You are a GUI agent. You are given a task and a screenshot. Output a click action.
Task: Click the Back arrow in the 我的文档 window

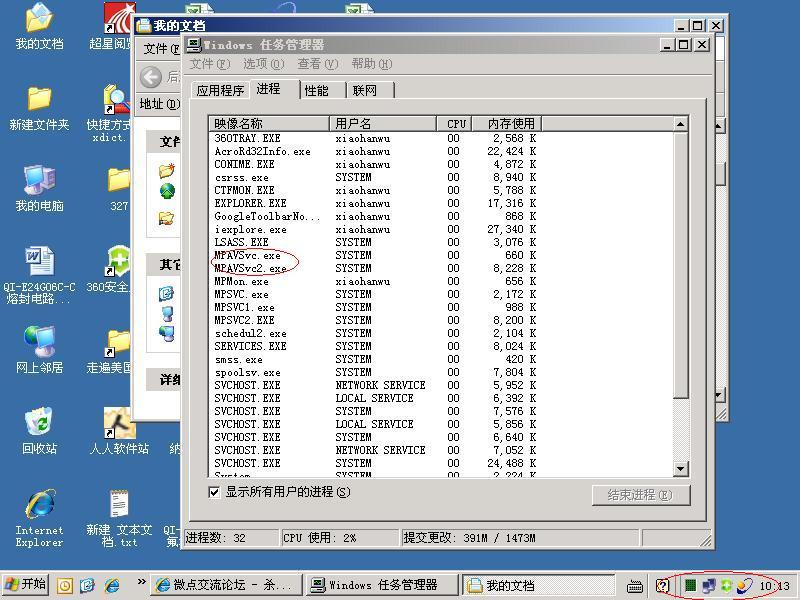pos(151,77)
